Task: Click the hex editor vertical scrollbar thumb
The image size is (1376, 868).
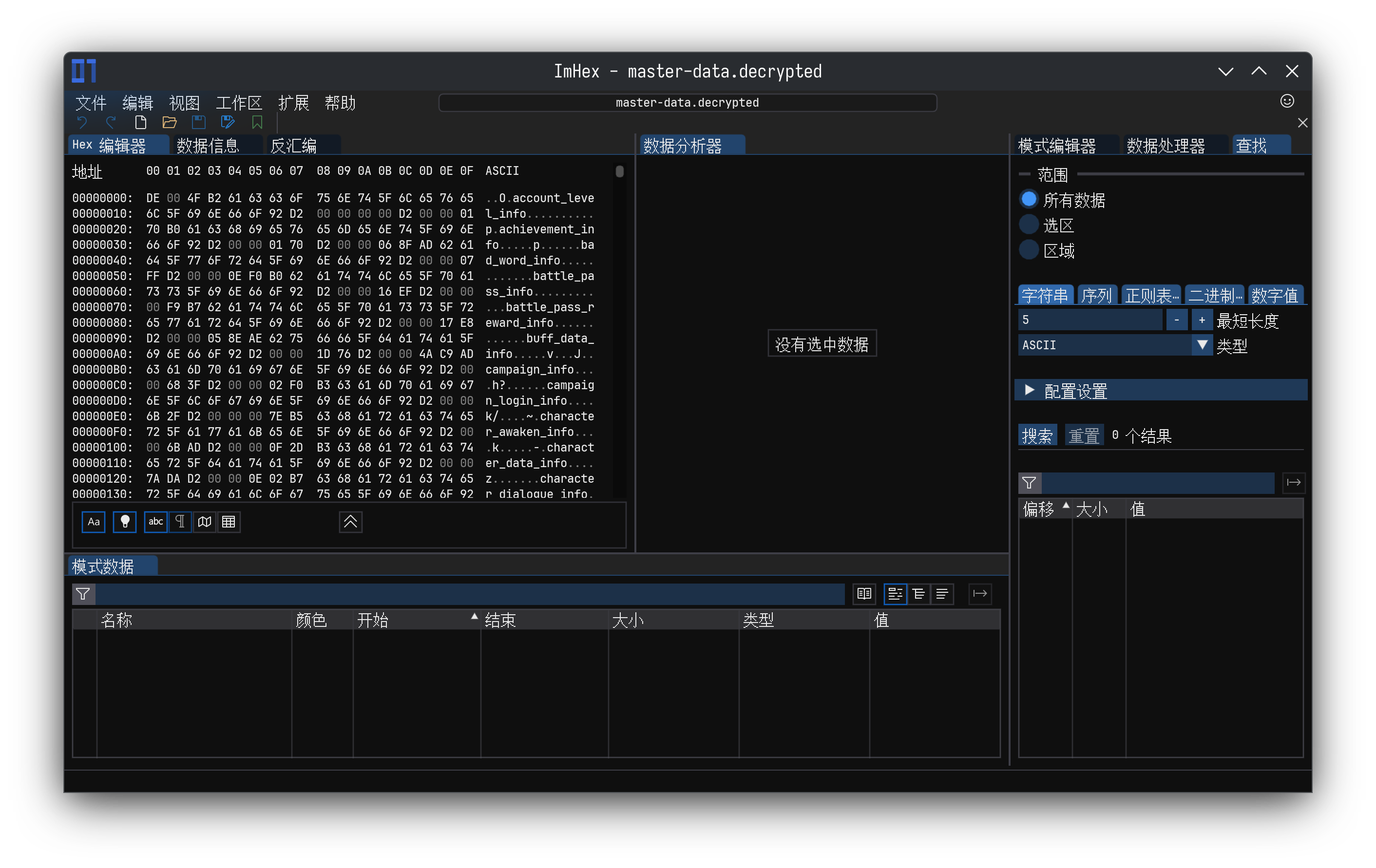Action: [x=619, y=171]
